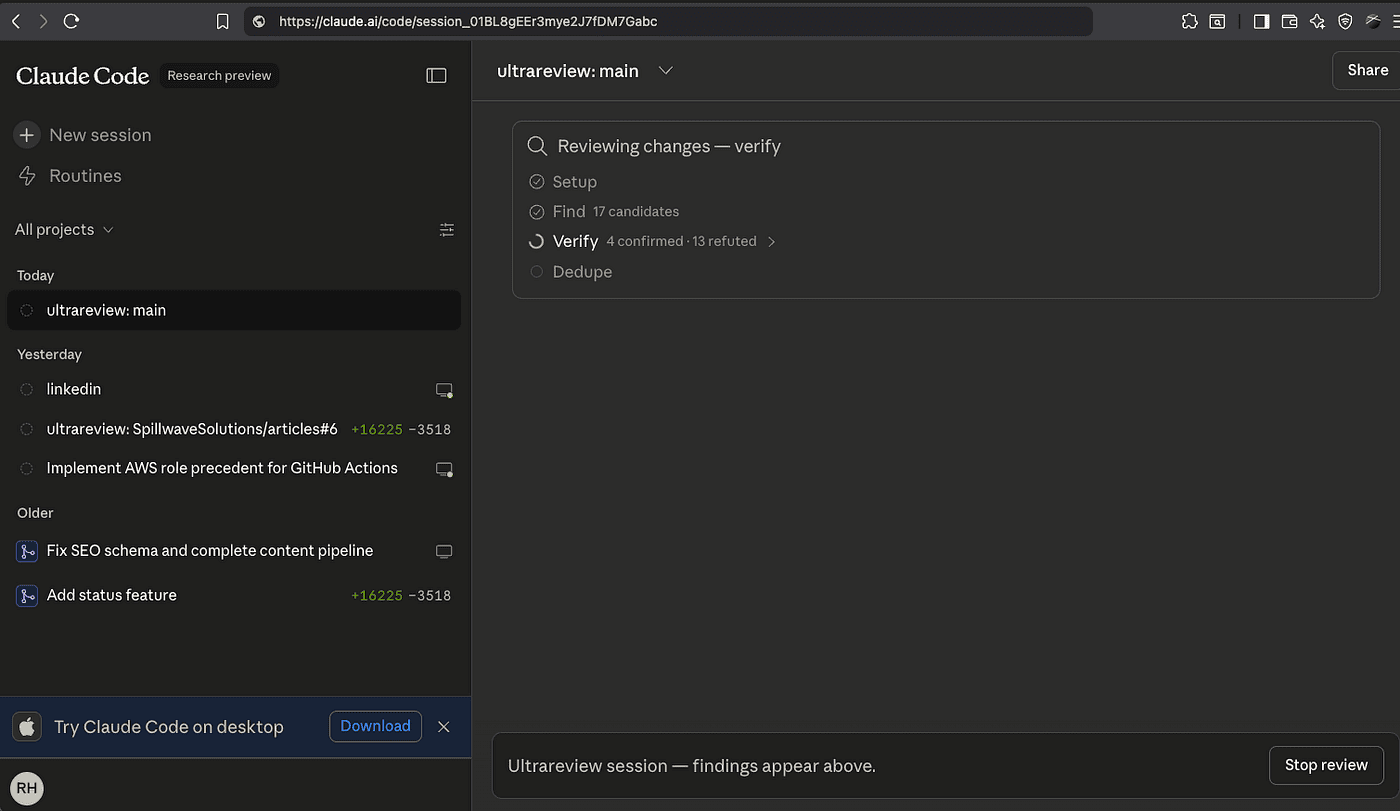Expand the All projects dropdown
This screenshot has width=1400, height=811.
64,230
